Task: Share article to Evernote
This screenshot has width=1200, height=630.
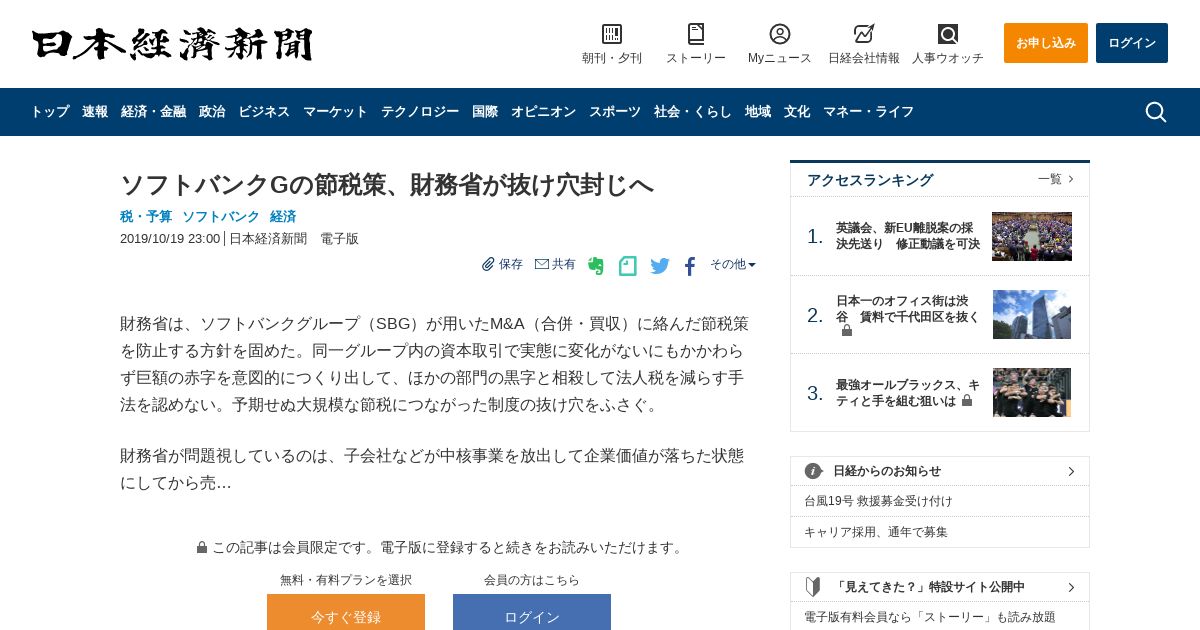Action: click(x=596, y=266)
